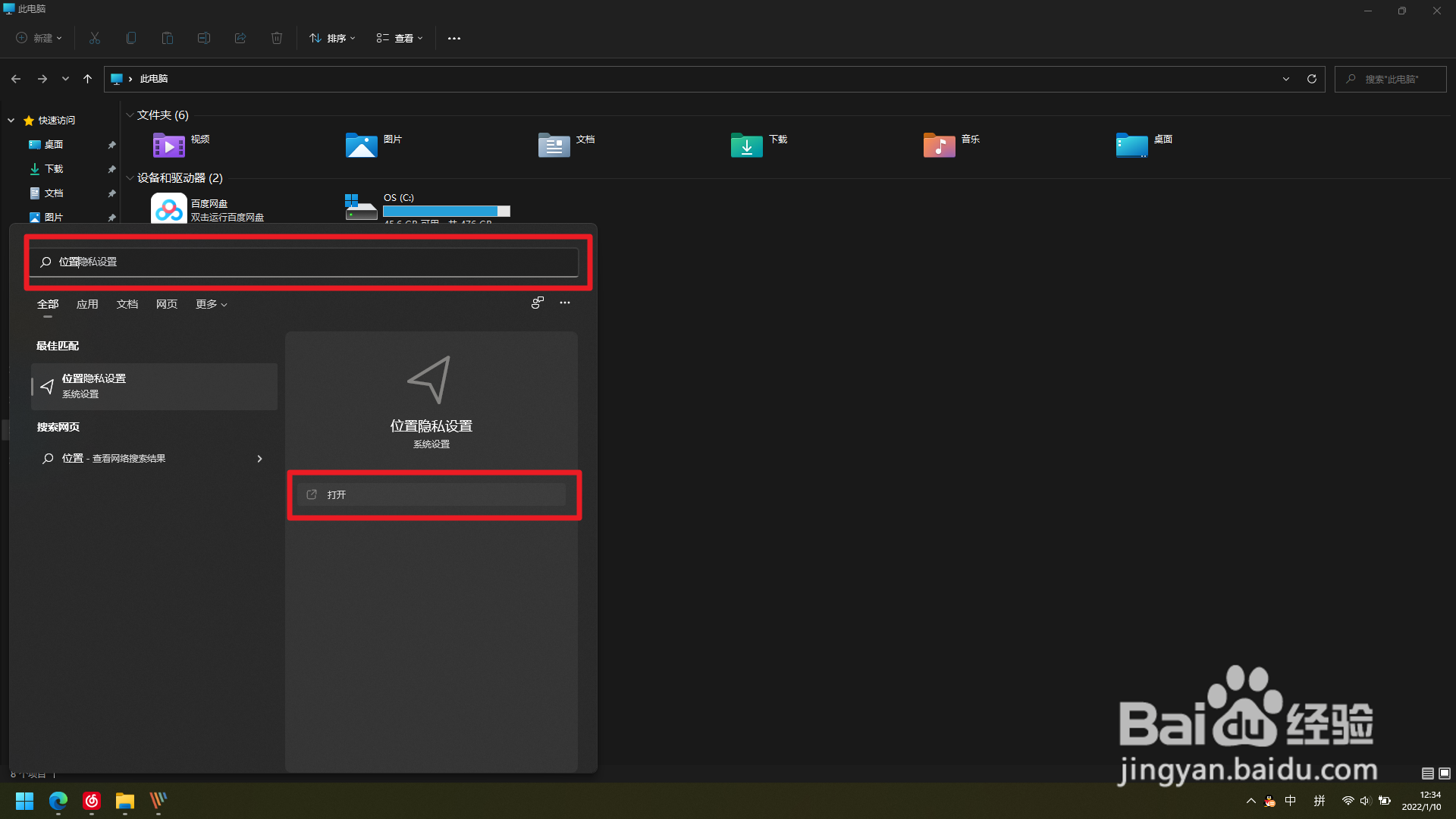Open the 更多 filter dropdown
Viewport: 1456px width, 819px height.
[x=211, y=304]
